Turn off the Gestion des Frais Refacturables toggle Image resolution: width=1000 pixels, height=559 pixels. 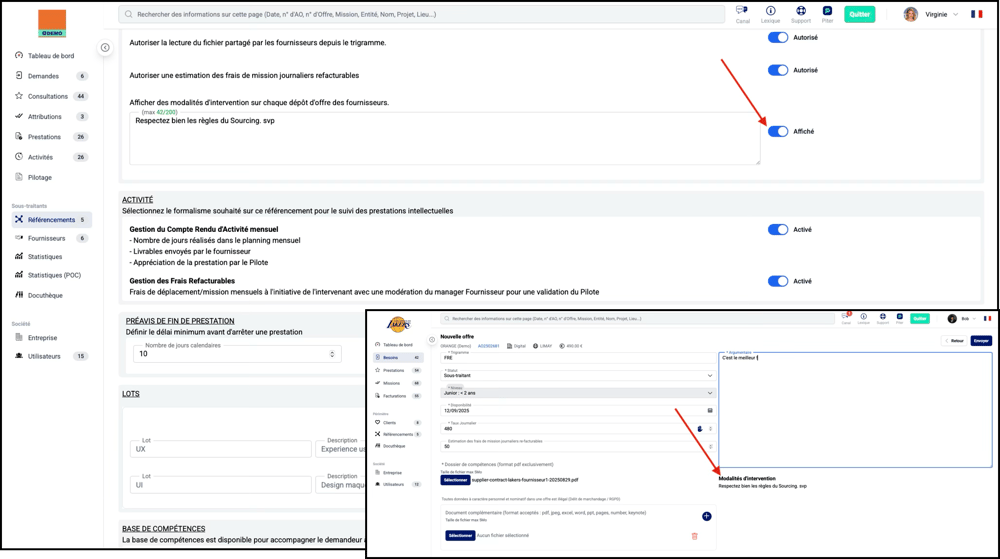tap(778, 281)
